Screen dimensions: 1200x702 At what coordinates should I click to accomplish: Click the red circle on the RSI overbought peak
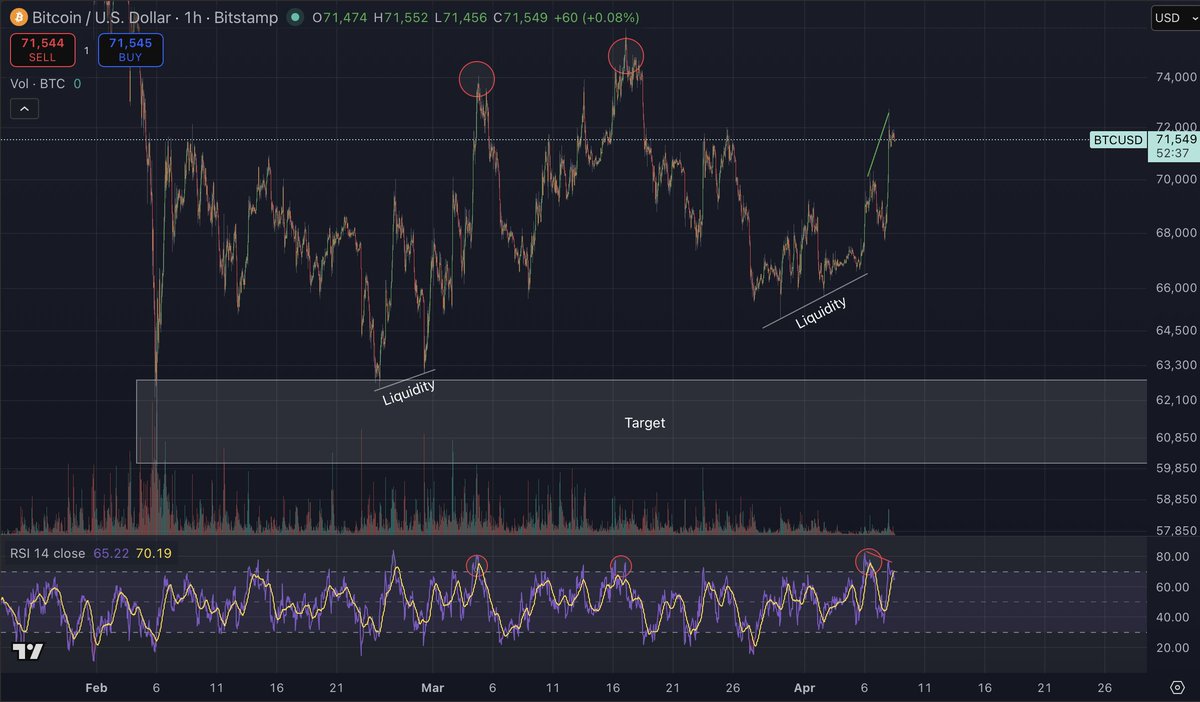coord(868,562)
